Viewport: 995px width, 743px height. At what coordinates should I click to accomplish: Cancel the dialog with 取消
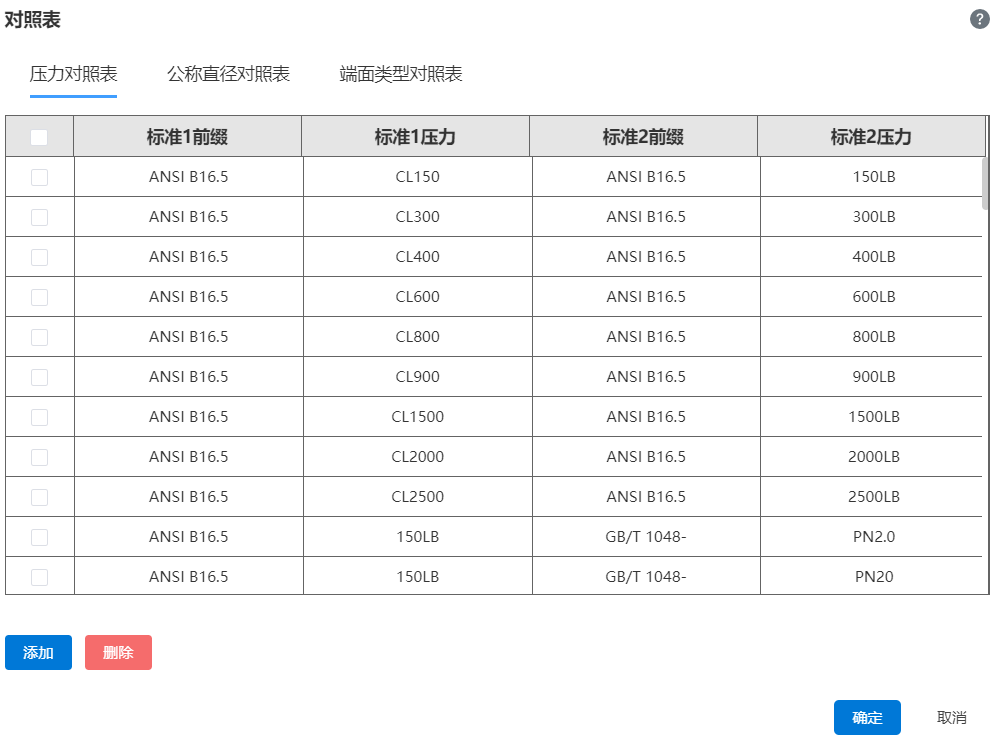pyautogui.click(x=951, y=717)
